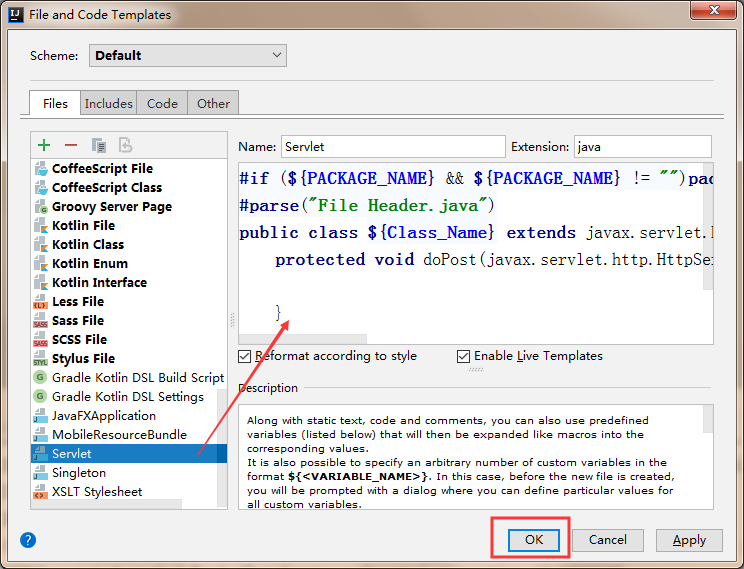Close the File and Code Templates dialog
744x569 pixels.
click(714, 10)
